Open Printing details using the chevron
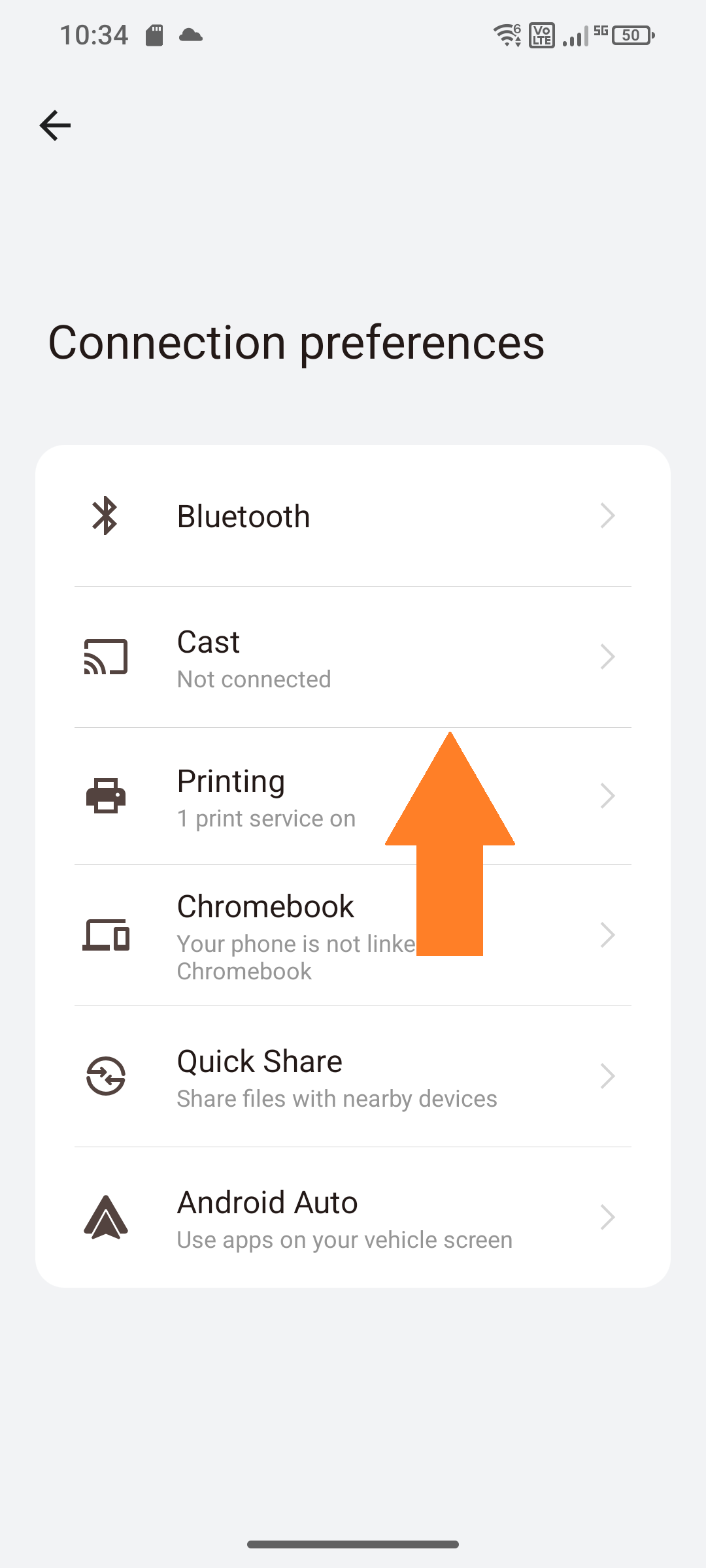Screen dimensions: 706x1568 607,796
